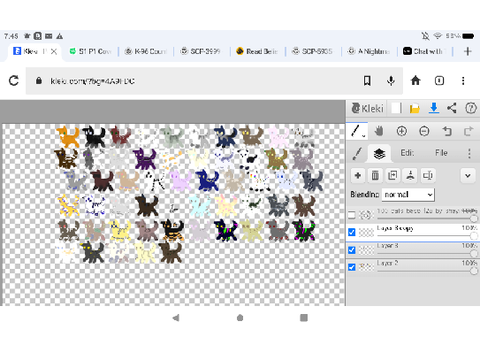Show the '100 cats base' layer
The height and width of the screenshot is (360, 480).
click(x=352, y=215)
